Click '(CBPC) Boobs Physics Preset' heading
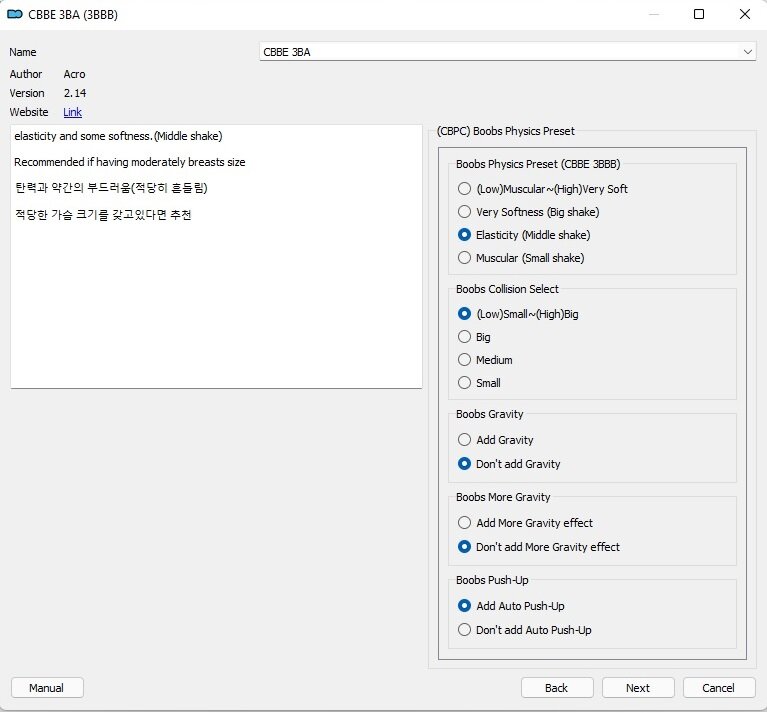The height and width of the screenshot is (713, 767). coord(506,131)
